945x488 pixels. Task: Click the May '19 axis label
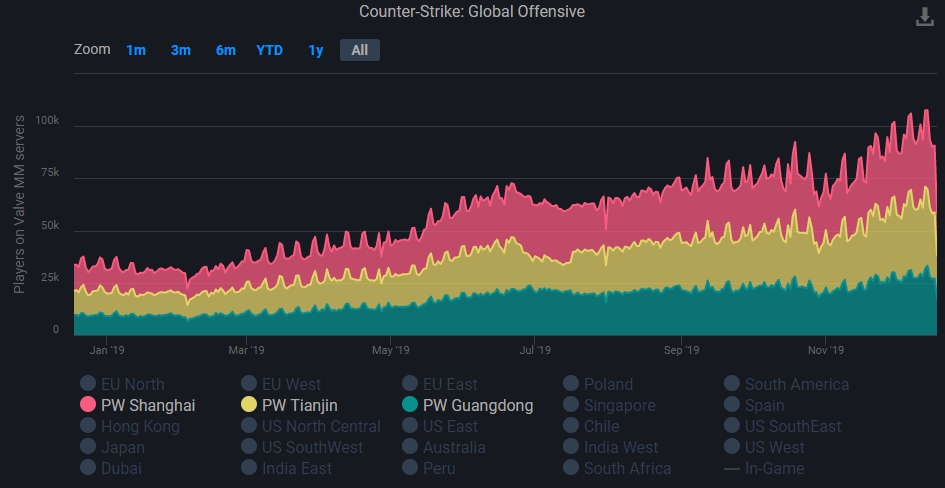(x=391, y=350)
